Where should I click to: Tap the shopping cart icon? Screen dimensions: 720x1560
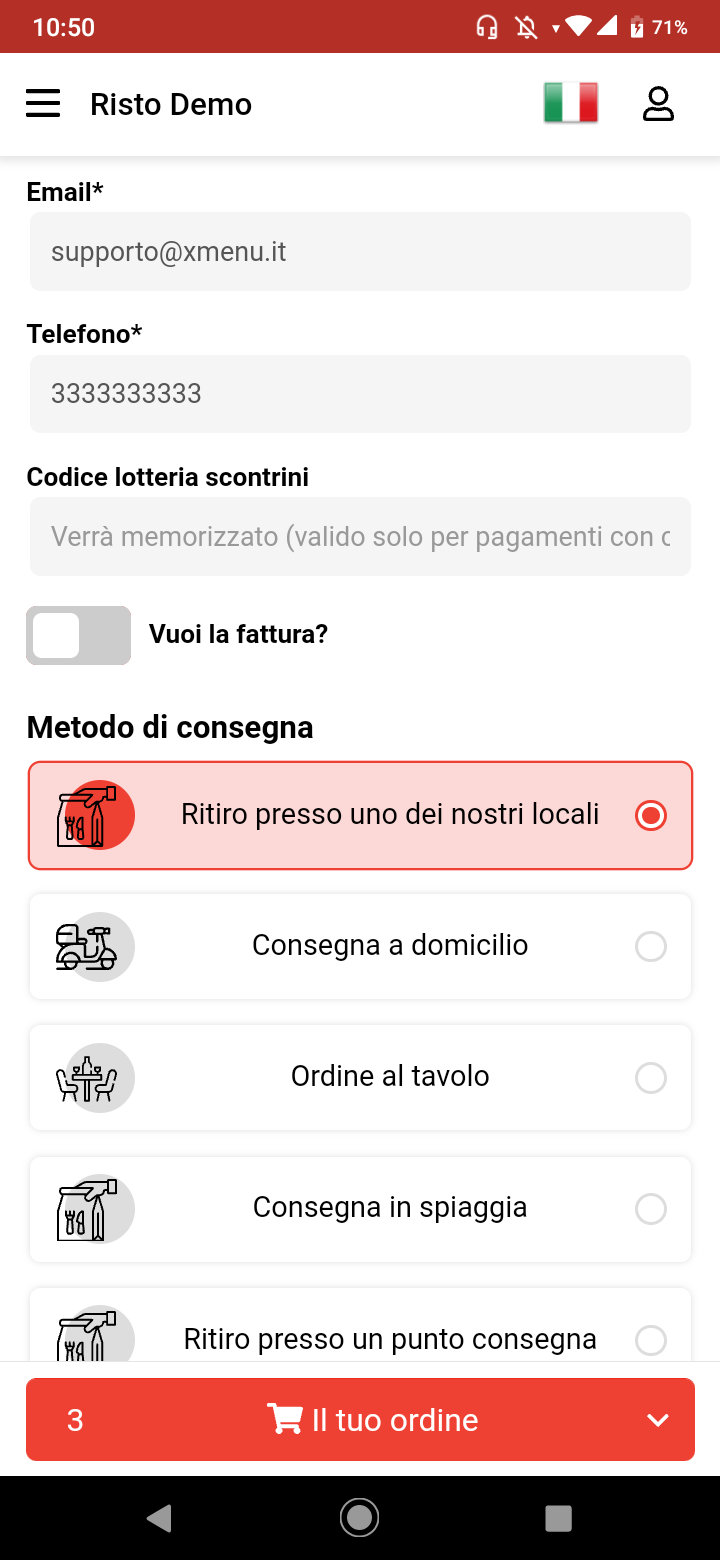pyautogui.click(x=285, y=1419)
